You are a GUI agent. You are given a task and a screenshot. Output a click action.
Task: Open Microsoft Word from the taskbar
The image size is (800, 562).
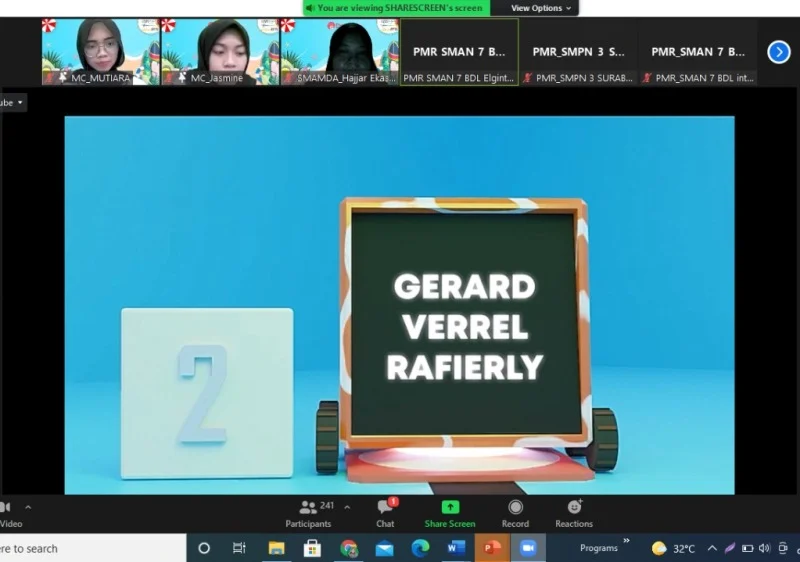pyautogui.click(x=456, y=548)
